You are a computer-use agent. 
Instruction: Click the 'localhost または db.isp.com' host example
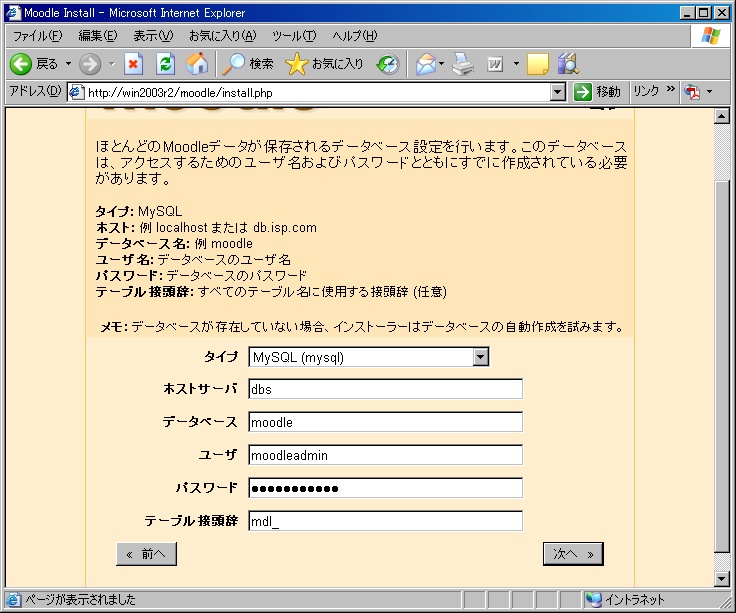pos(236,228)
